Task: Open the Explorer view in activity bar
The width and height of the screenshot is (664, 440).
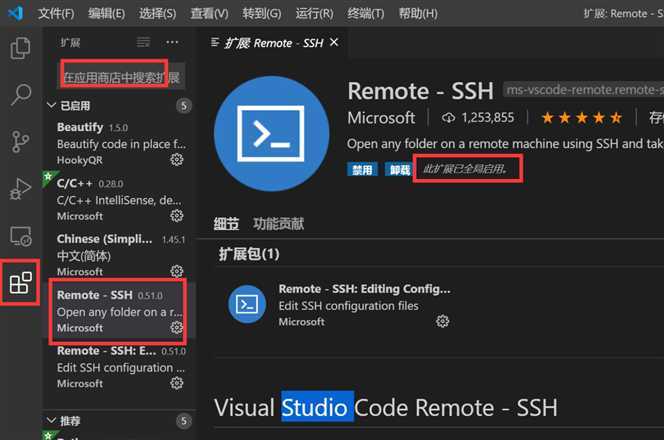Action: (x=20, y=48)
